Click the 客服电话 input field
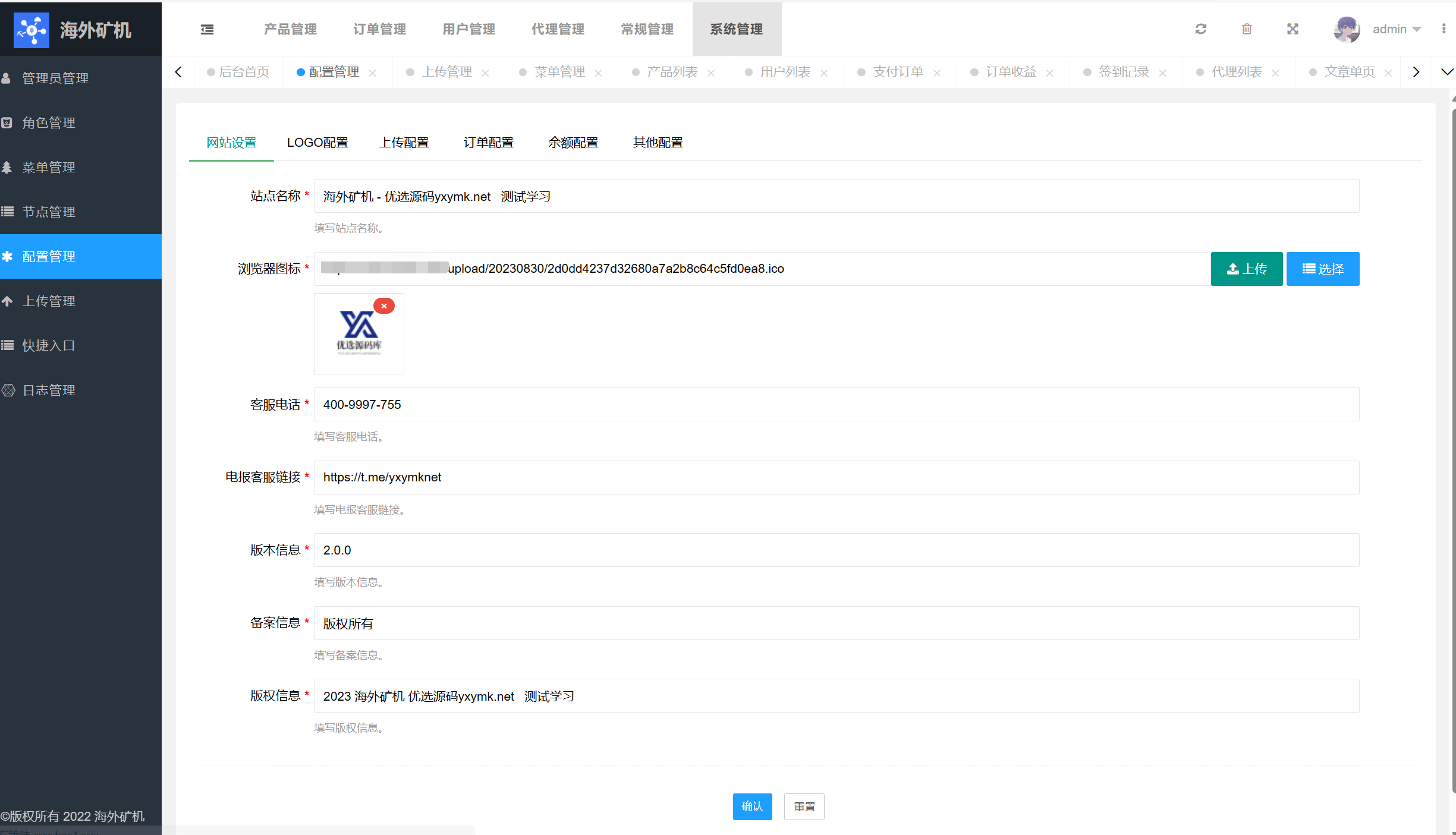1456x835 pixels. (x=837, y=404)
